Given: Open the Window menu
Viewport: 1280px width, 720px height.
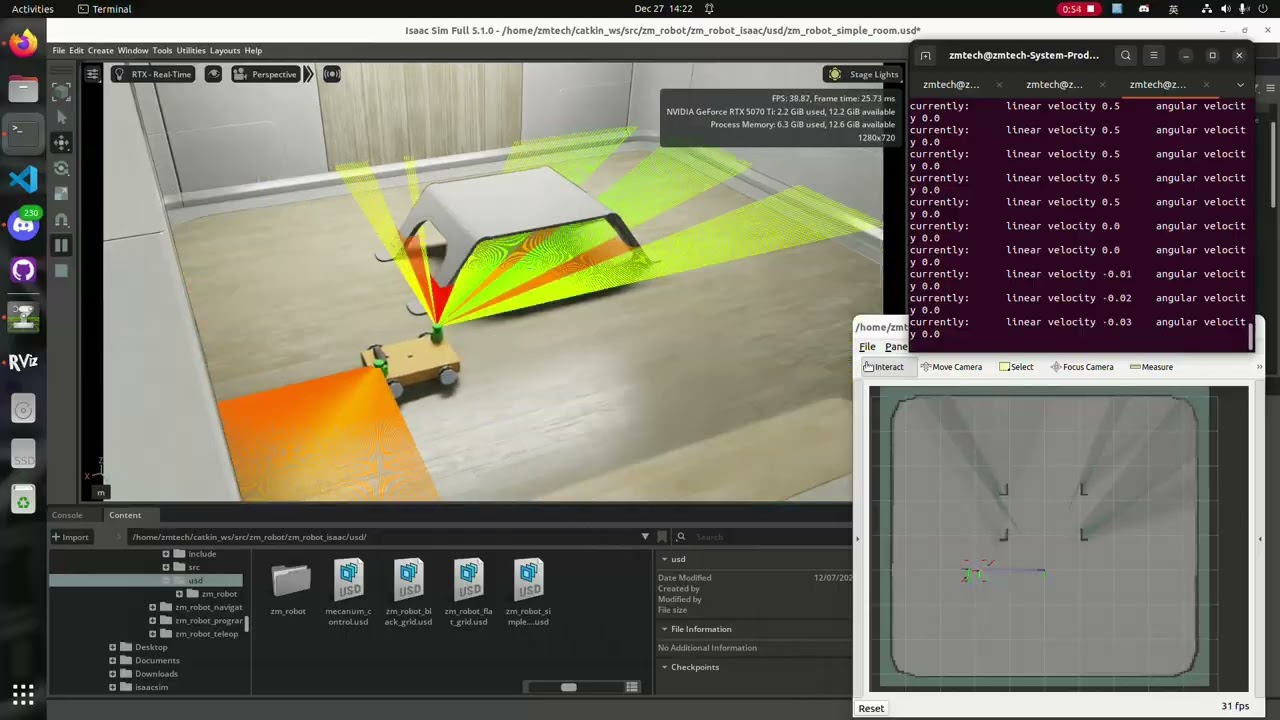Looking at the screenshot, I should 132,50.
